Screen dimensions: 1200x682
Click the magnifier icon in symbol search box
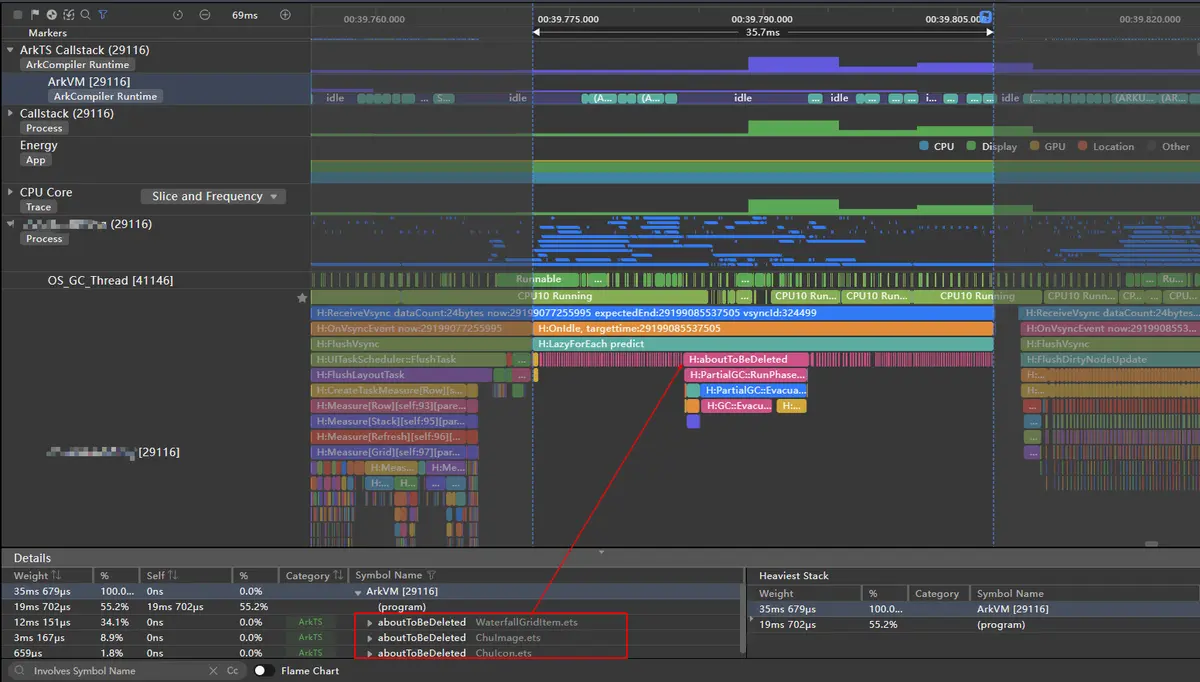[x=19, y=671]
